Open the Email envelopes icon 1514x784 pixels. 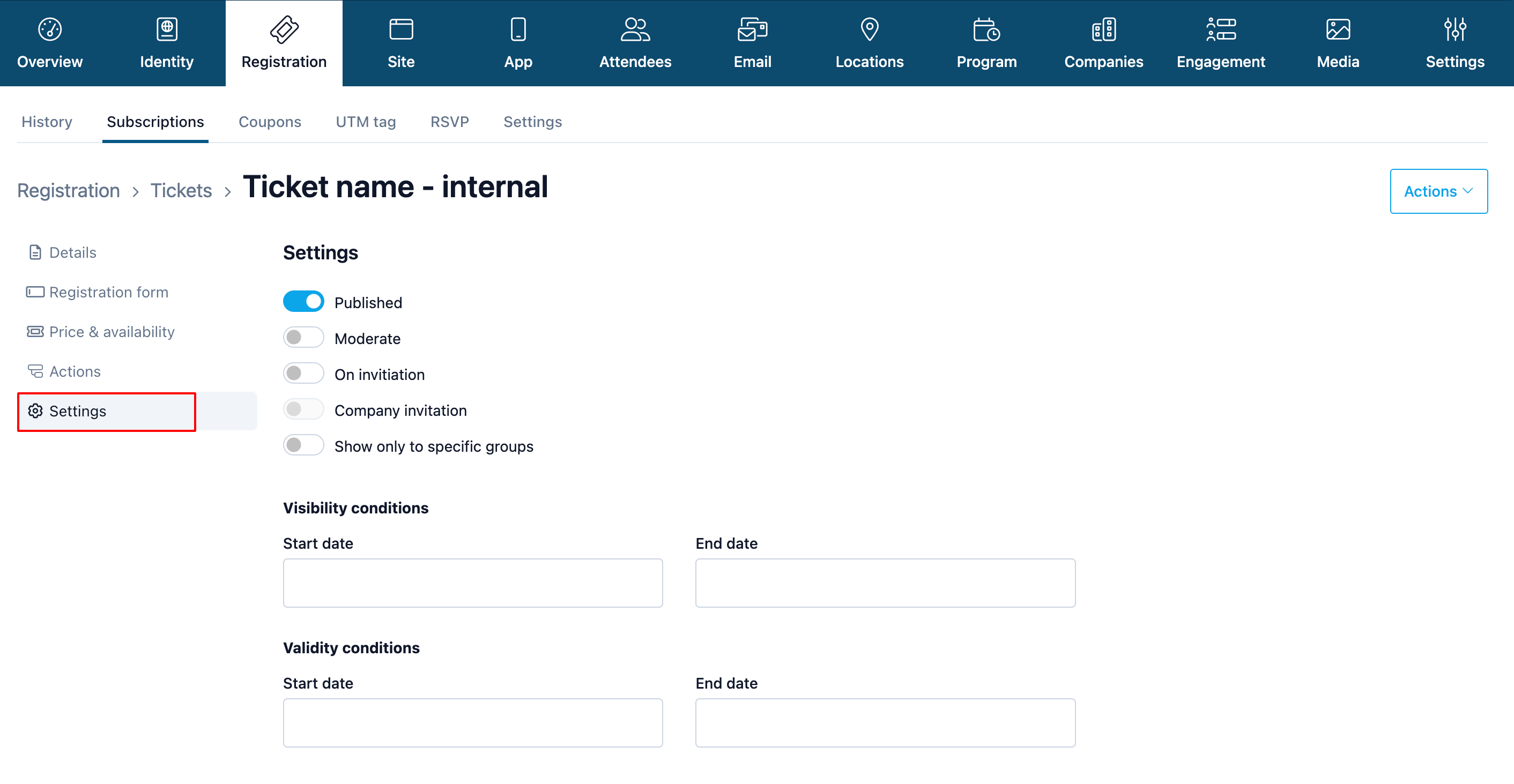pyautogui.click(x=752, y=29)
